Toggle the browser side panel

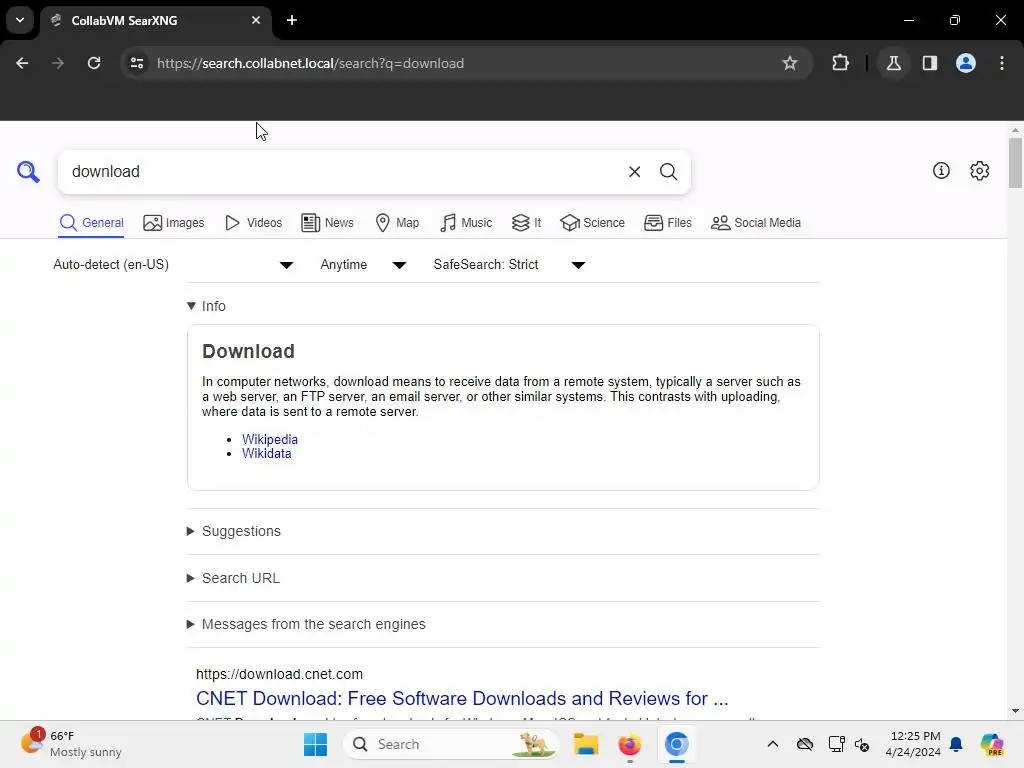[929, 63]
